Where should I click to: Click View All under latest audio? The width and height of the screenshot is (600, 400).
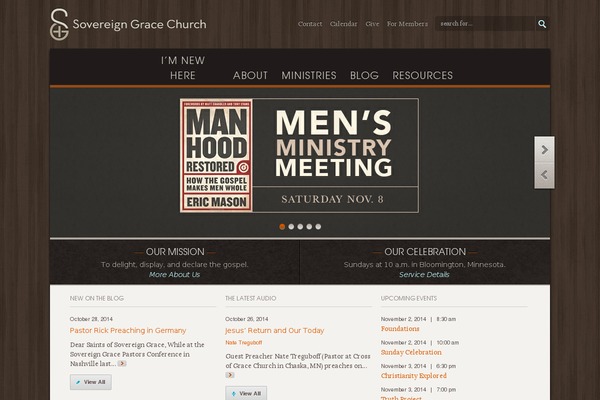click(246, 393)
